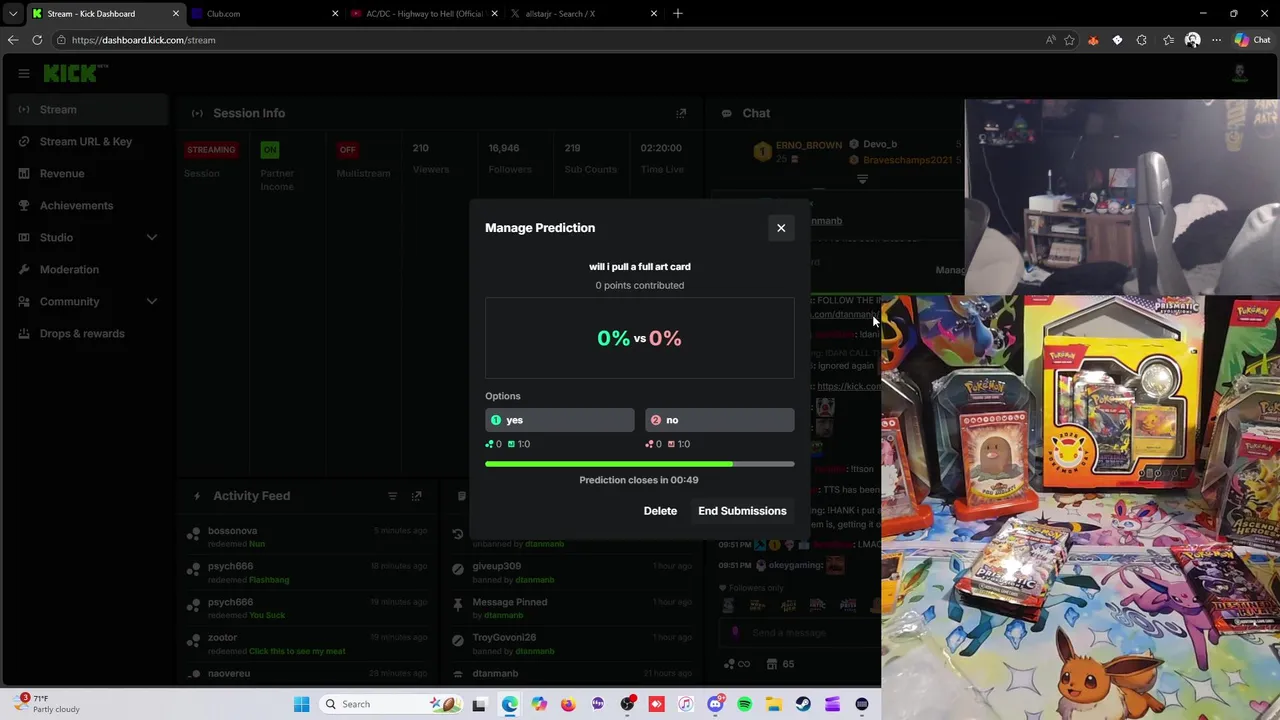Click the prediction countdown progress bar
The image size is (1280, 720).
click(x=640, y=464)
